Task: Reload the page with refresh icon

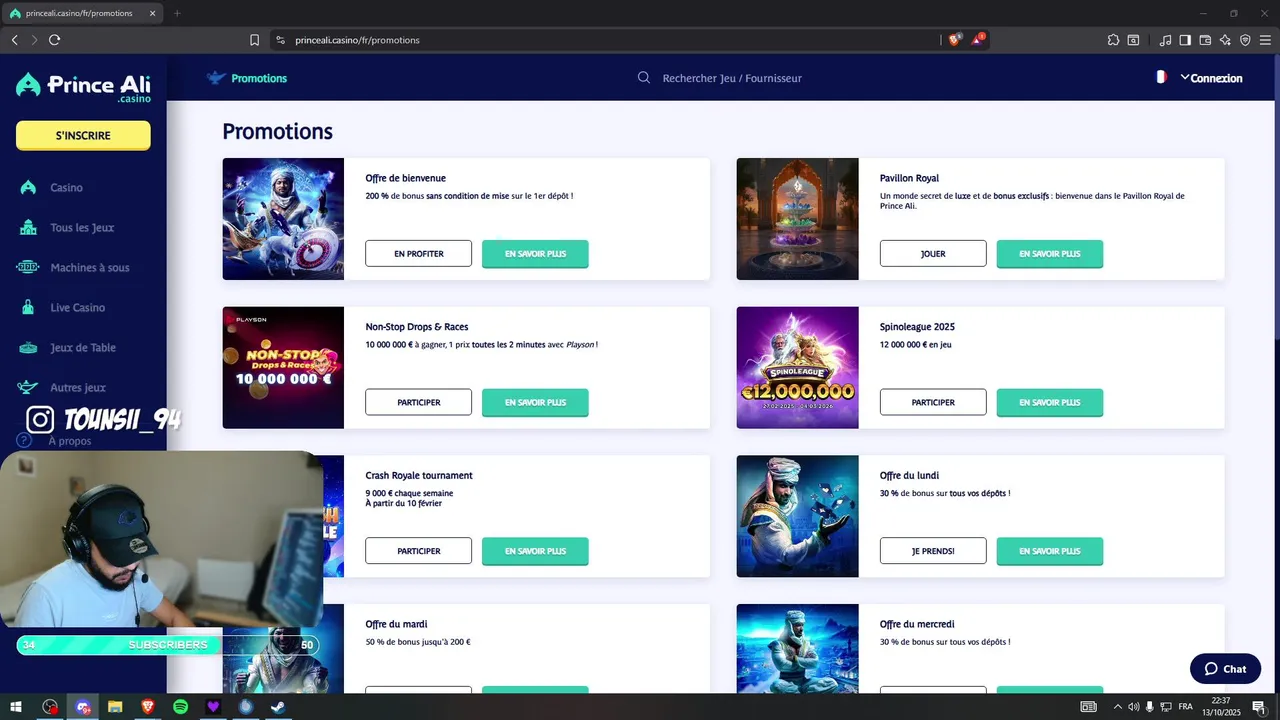Action: click(54, 40)
